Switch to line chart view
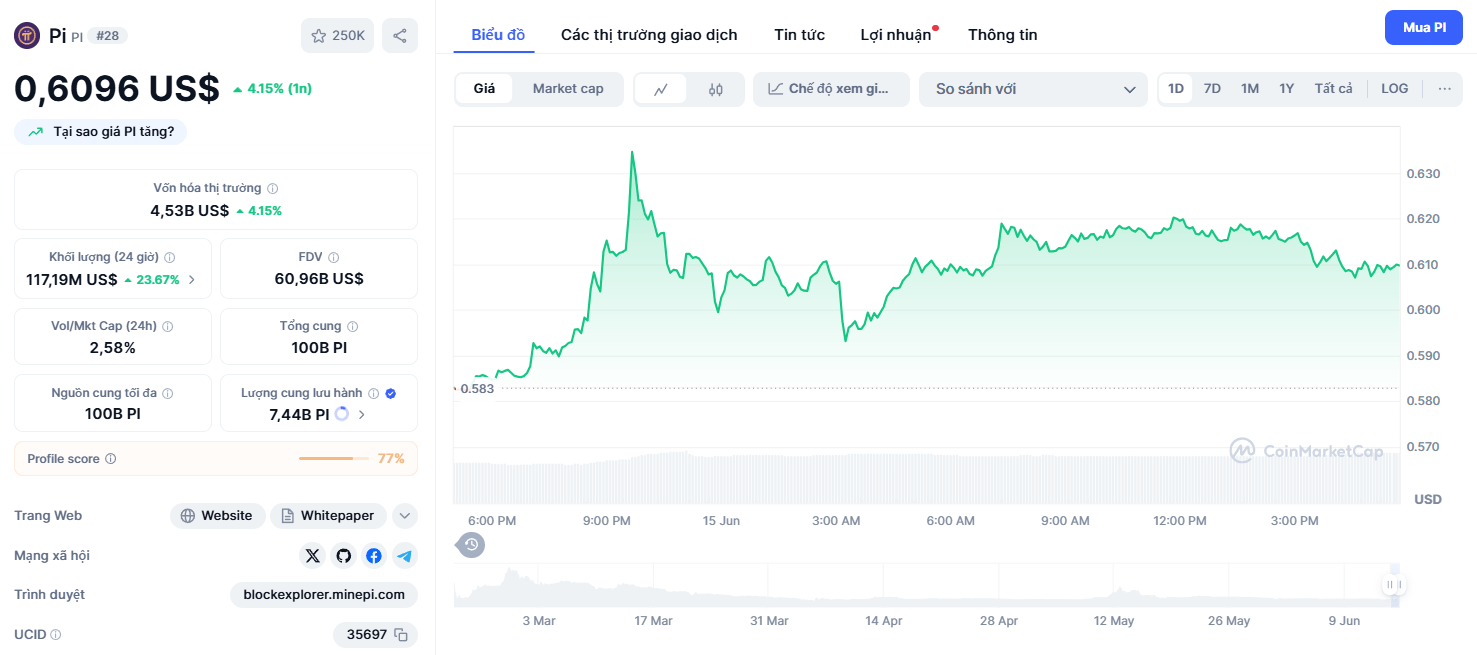1477x655 pixels. pos(661,89)
